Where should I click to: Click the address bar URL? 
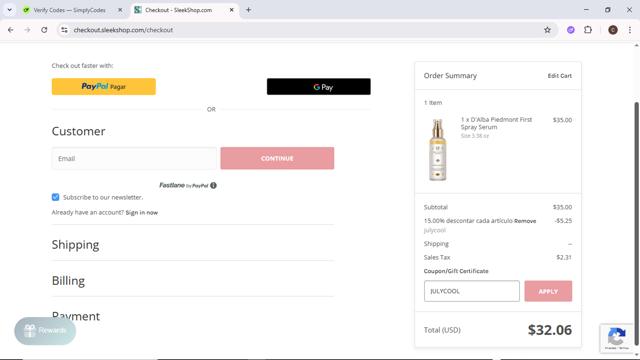point(123,30)
